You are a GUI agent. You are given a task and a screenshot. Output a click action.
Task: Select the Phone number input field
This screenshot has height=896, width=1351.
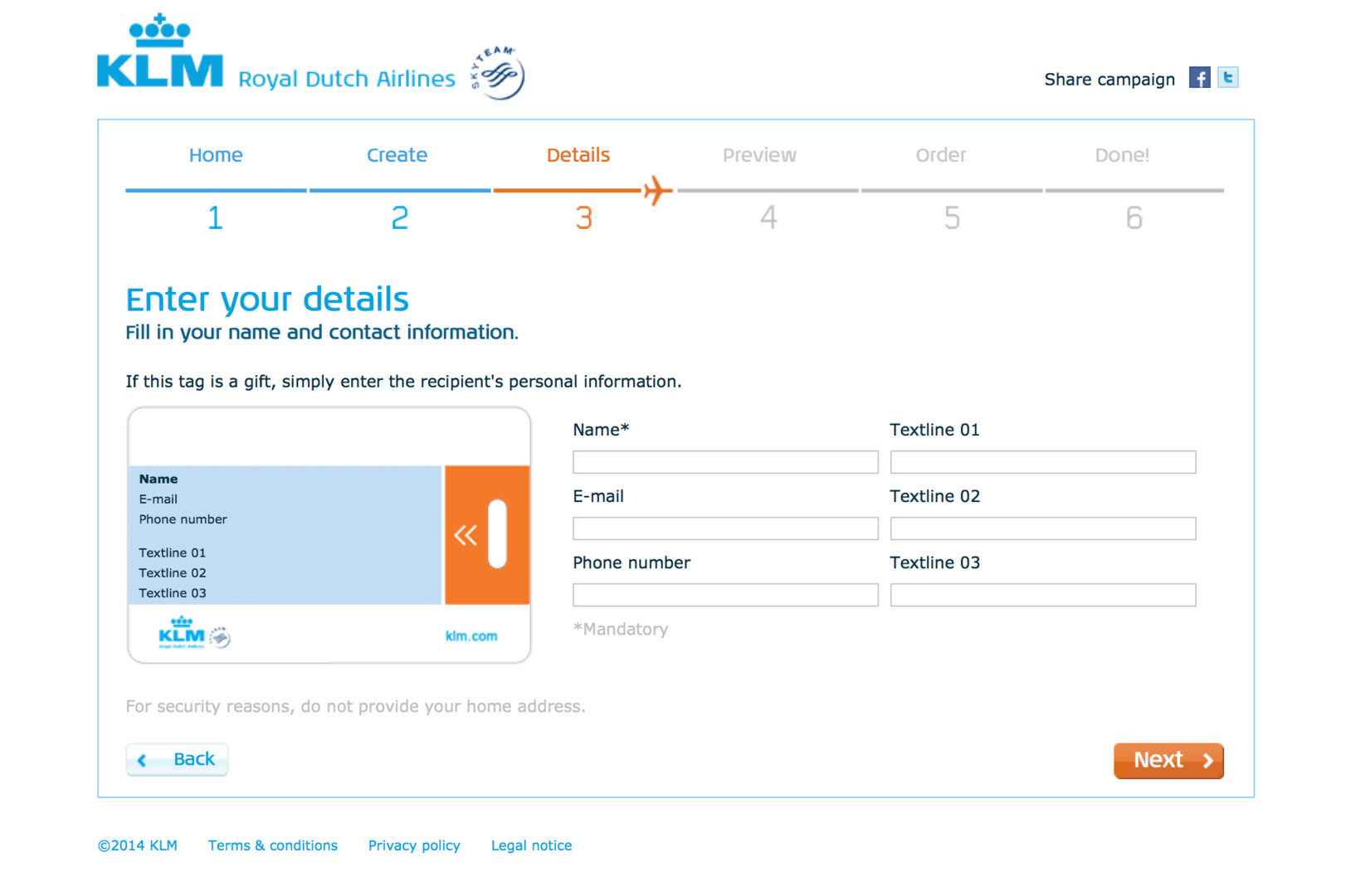click(724, 595)
